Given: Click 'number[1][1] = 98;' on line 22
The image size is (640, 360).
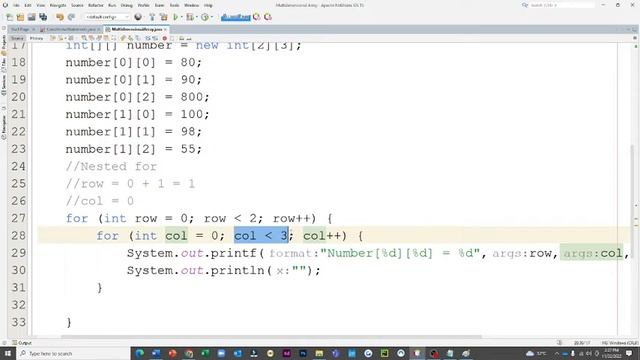Looking at the screenshot, I should [133, 132].
